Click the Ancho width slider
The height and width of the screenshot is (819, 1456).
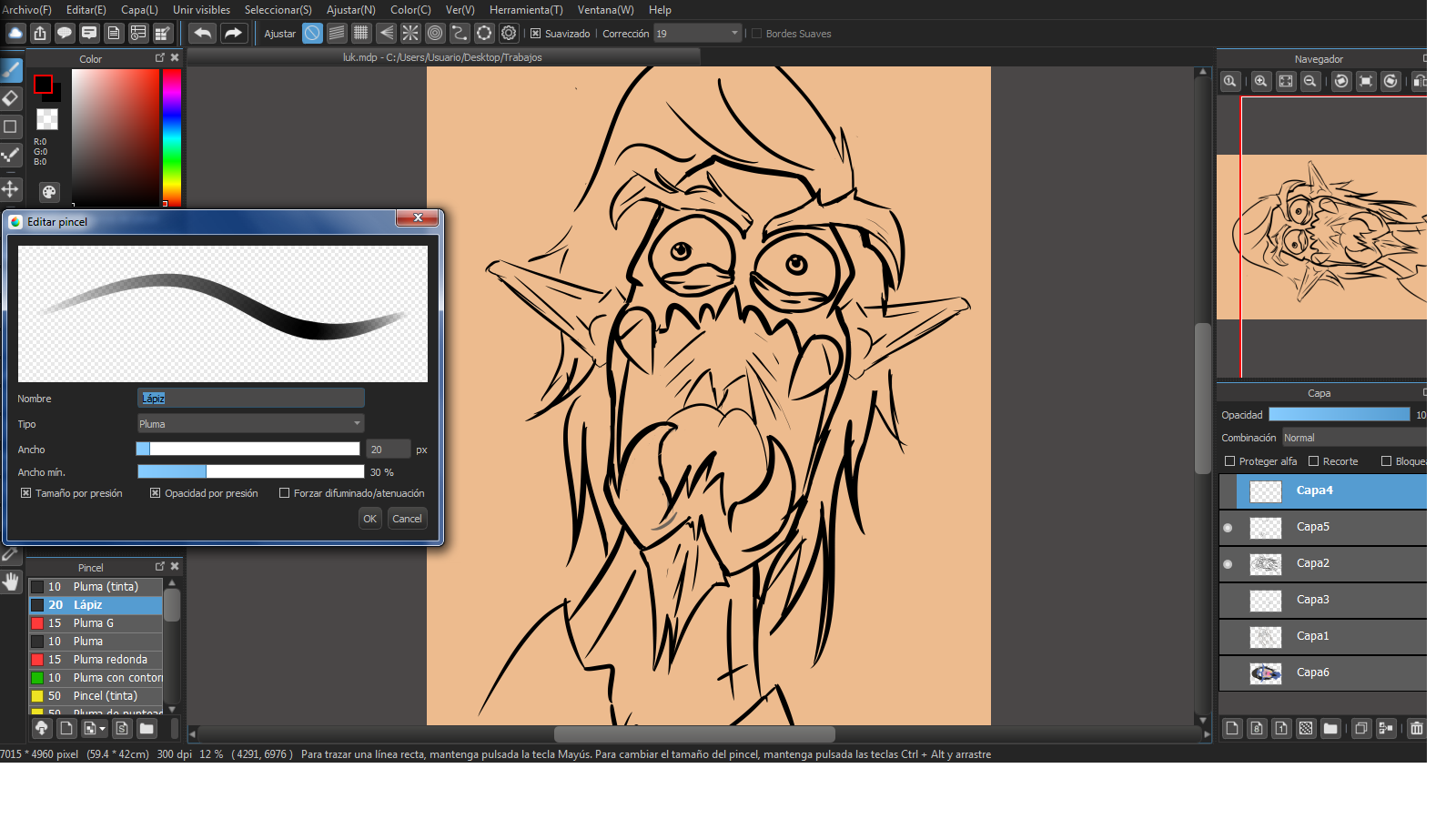(248, 449)
